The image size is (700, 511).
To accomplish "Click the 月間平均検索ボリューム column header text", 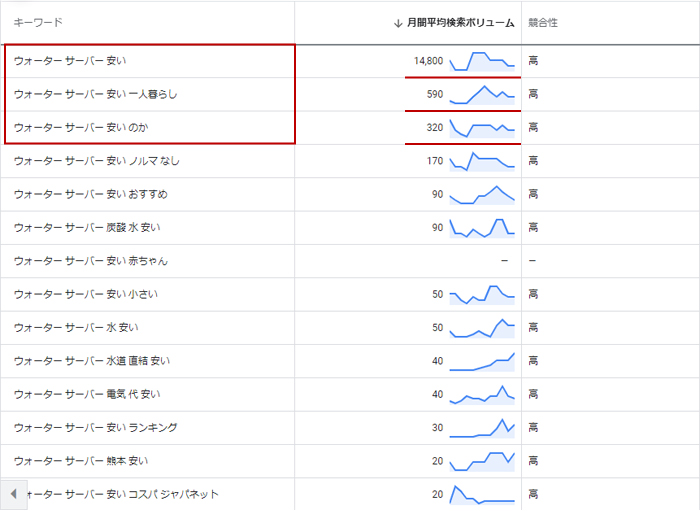I will [461, 23].
